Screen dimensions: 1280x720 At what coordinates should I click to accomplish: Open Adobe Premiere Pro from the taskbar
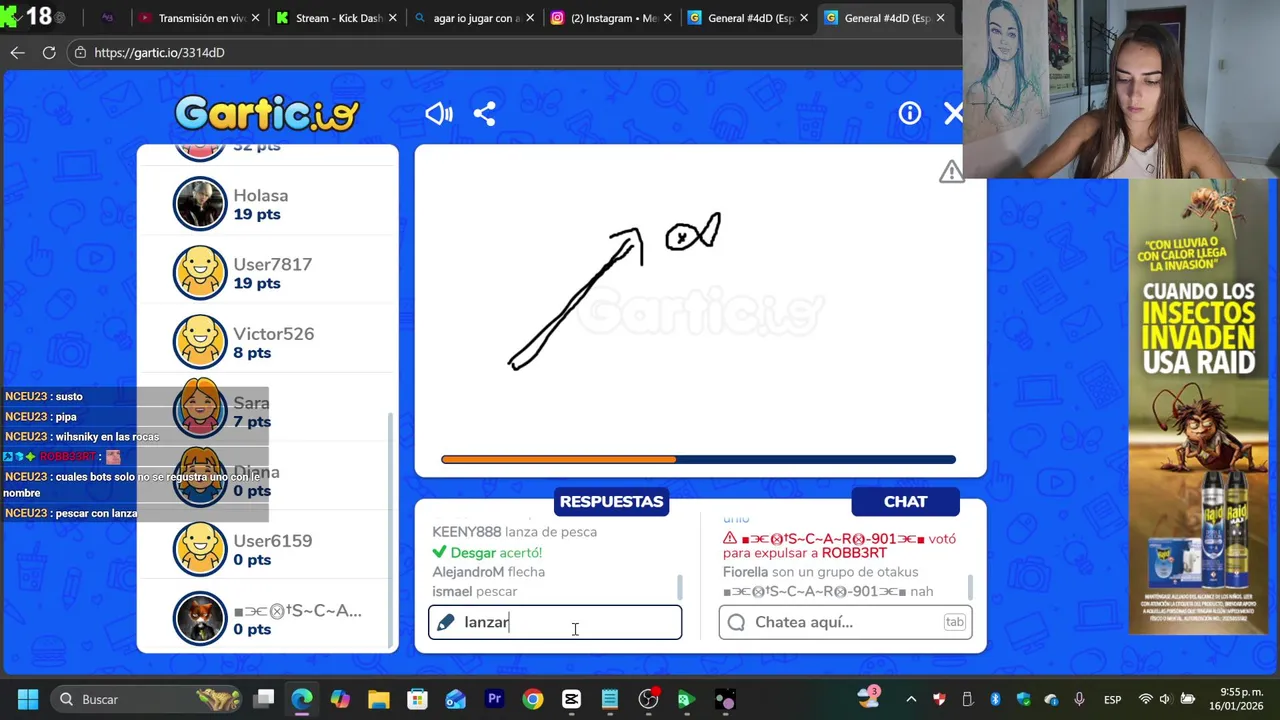coord(494,699)
